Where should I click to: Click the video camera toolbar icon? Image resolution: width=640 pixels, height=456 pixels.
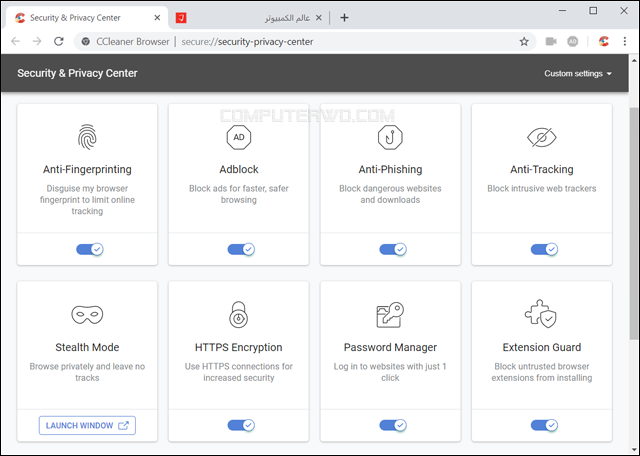[x=551, y=41]
